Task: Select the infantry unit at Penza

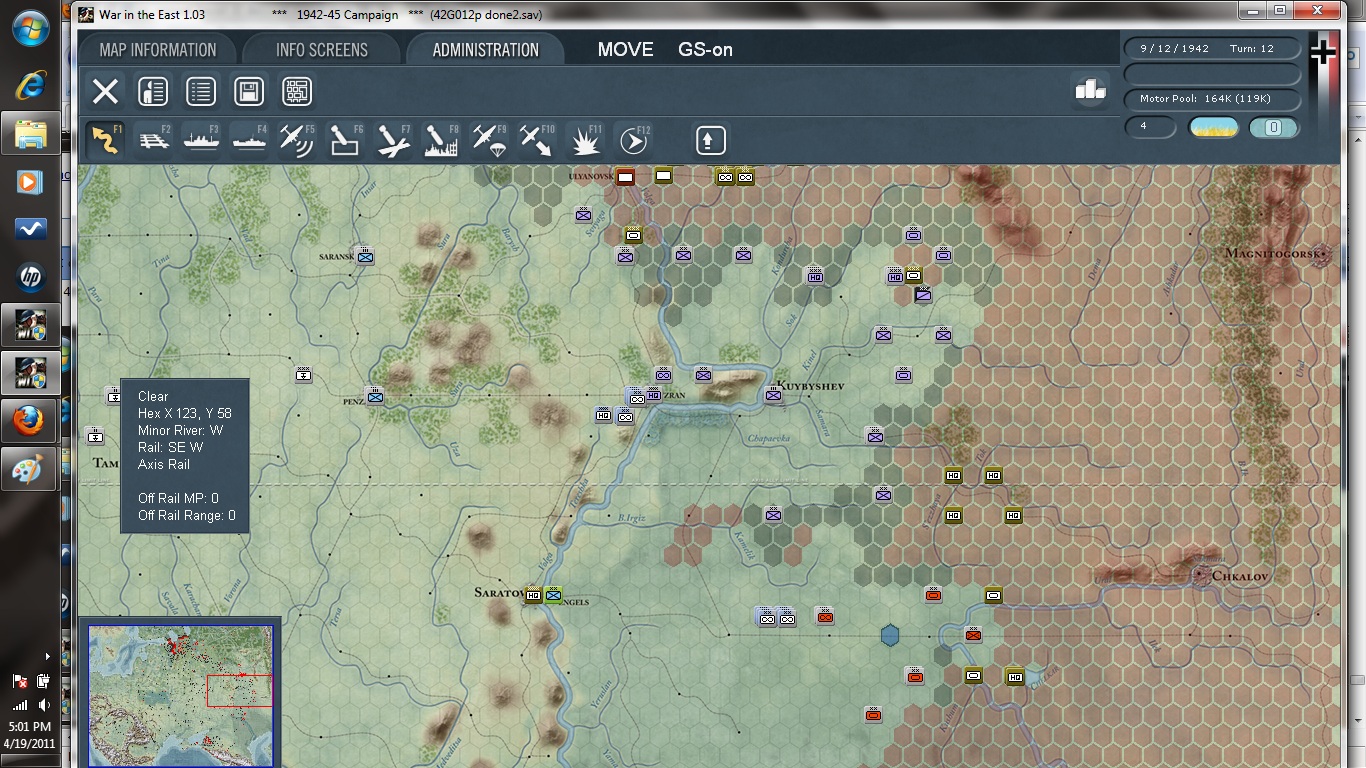Action: (375, 396)
